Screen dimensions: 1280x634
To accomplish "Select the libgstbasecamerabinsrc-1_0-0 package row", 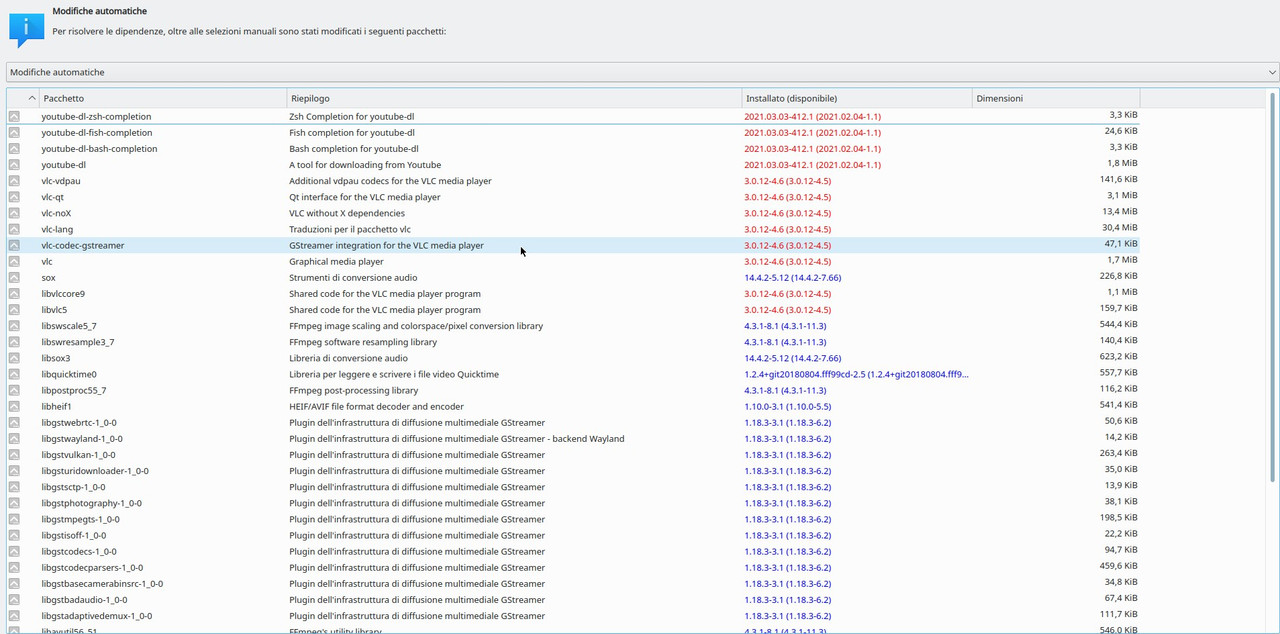I will (572, 583).
